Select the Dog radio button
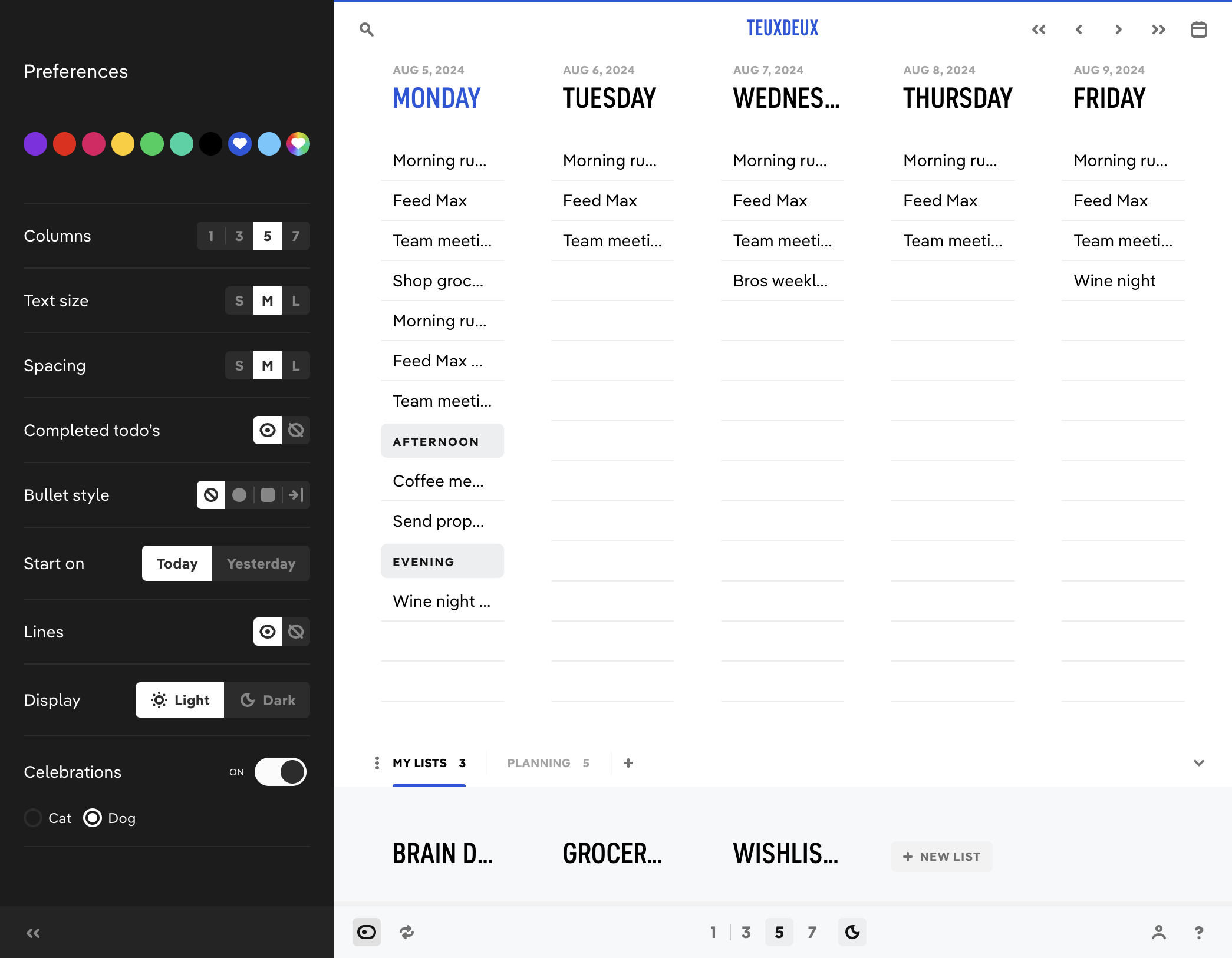Screen dimensions: 1232x958 point(93,818)
